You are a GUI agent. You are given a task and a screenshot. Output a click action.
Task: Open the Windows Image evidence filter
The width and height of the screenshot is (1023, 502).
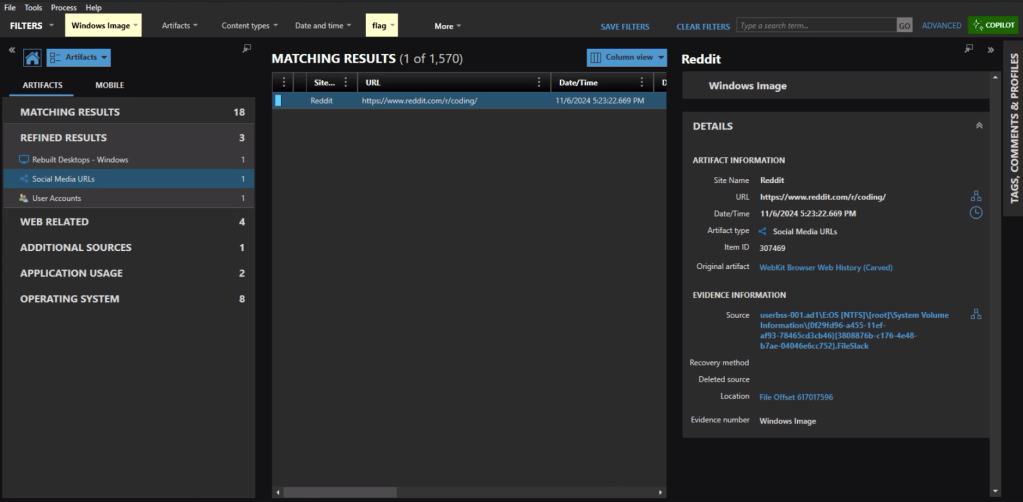click(103, 26)
